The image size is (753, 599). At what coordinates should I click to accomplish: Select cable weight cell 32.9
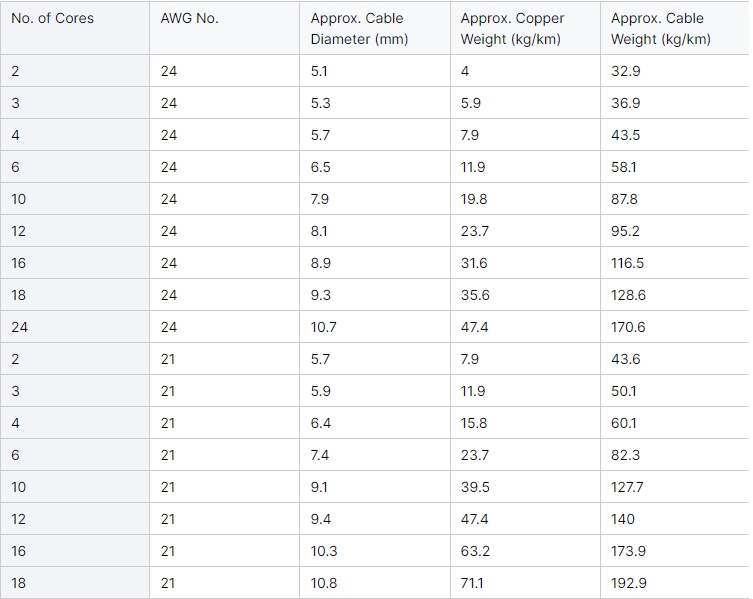click(x=625, y=71)
